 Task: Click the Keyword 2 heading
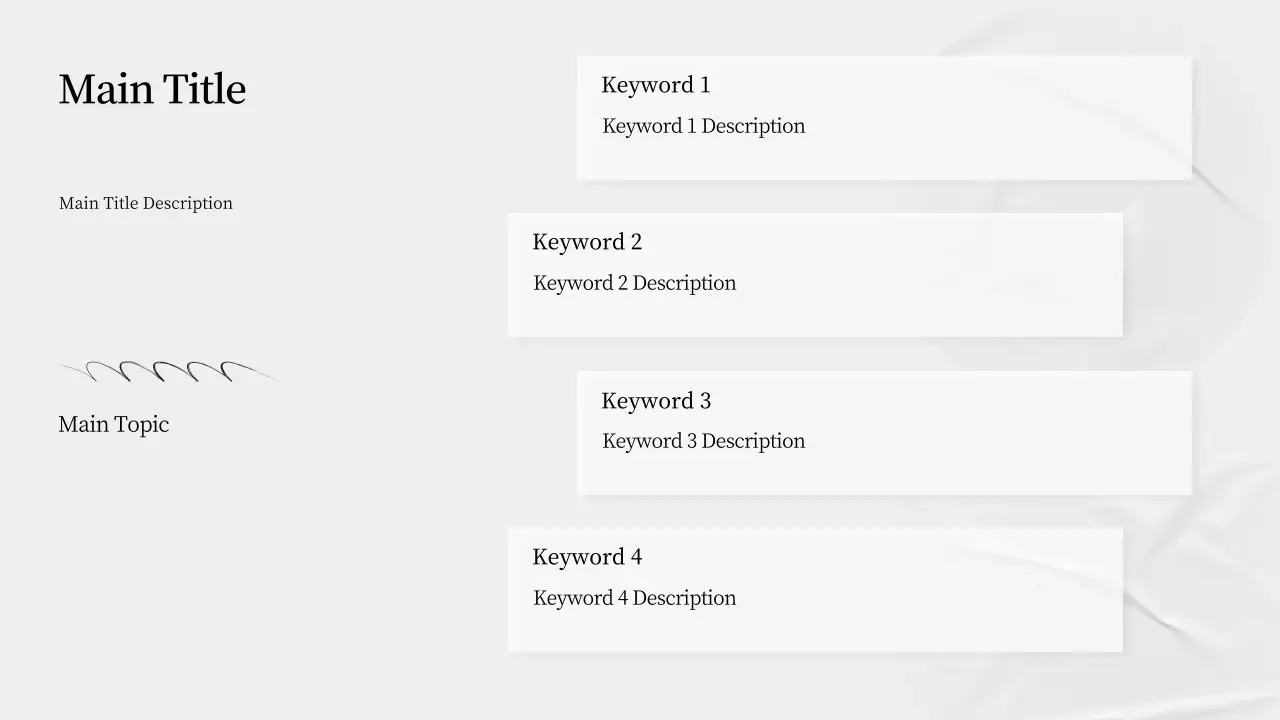587,242
